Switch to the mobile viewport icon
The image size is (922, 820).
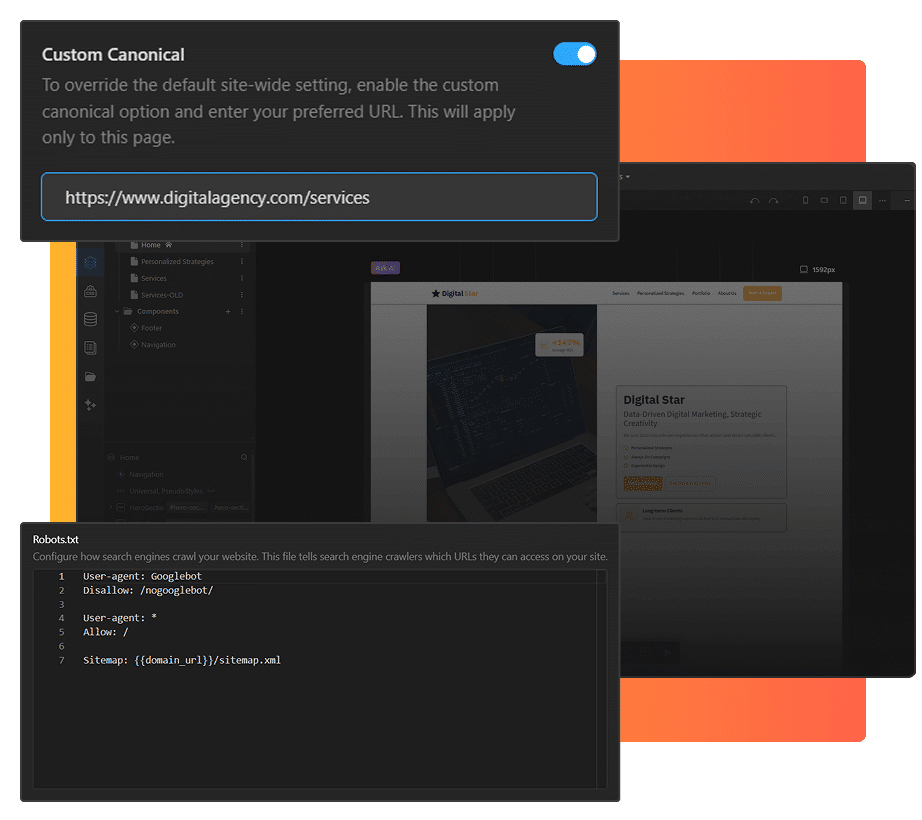point(806,200)
